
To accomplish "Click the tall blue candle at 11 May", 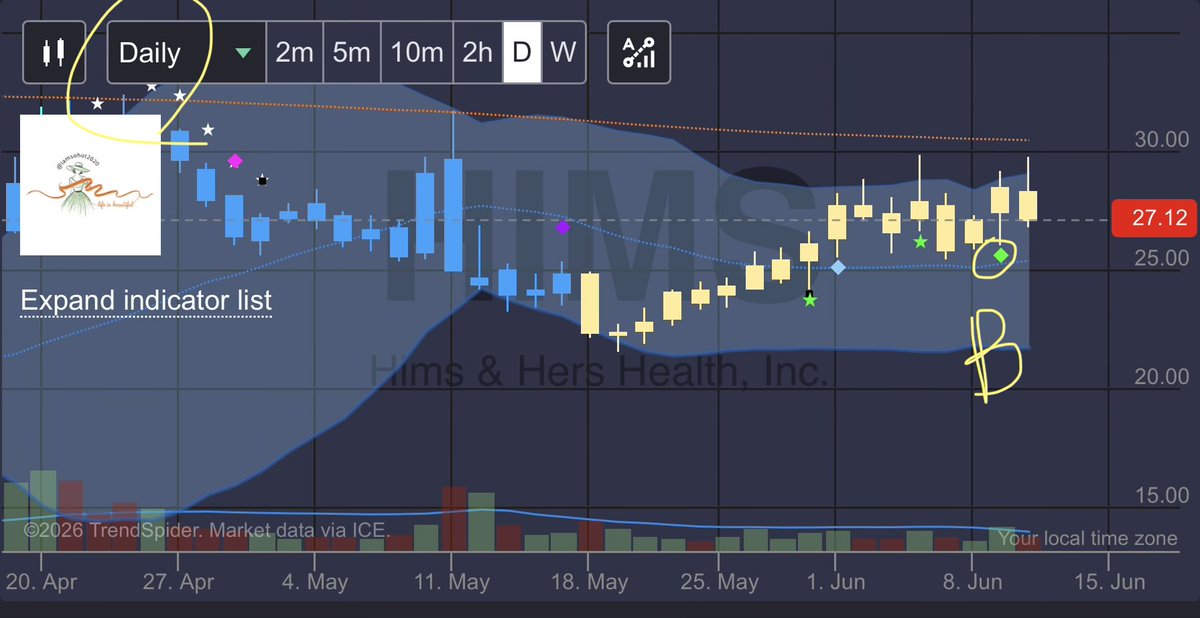I will (453, 214).
